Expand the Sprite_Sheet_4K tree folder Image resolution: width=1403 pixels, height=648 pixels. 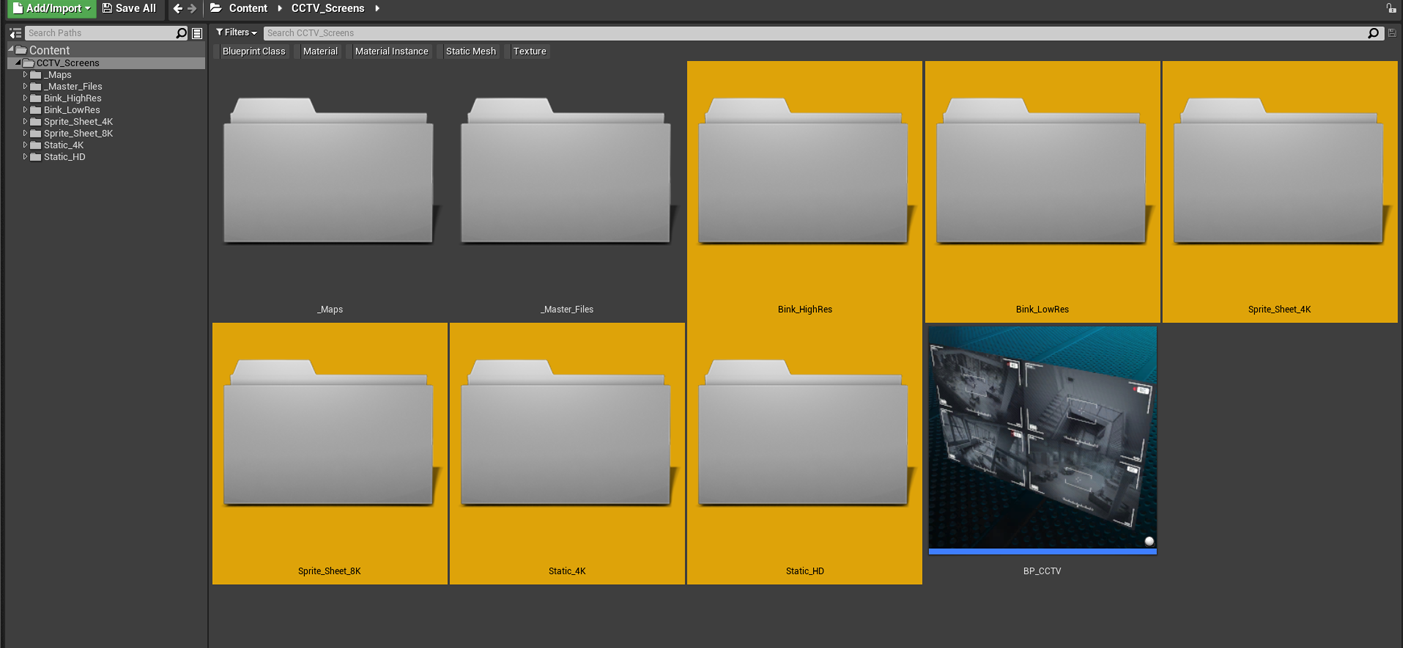25,122
